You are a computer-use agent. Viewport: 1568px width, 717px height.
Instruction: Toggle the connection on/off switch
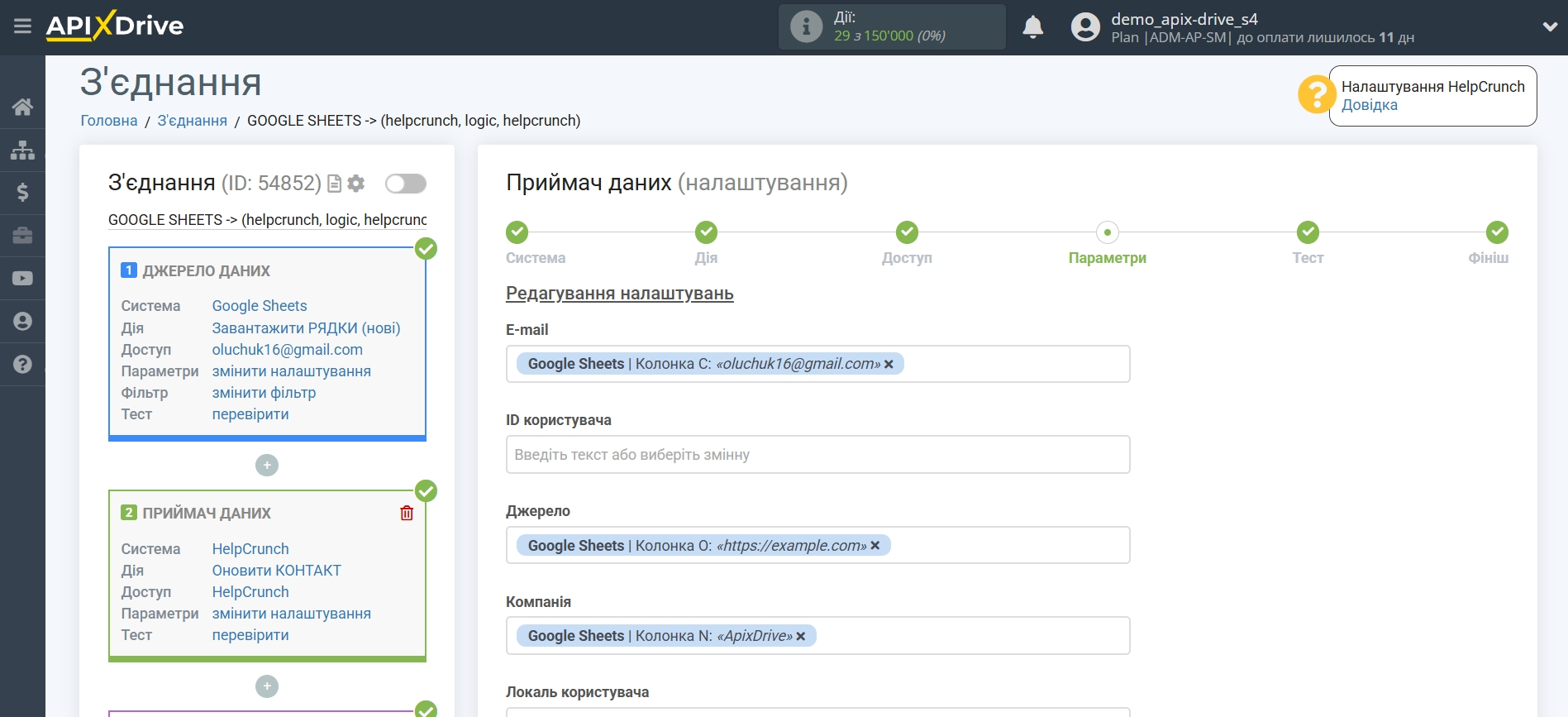pos(406,184)
